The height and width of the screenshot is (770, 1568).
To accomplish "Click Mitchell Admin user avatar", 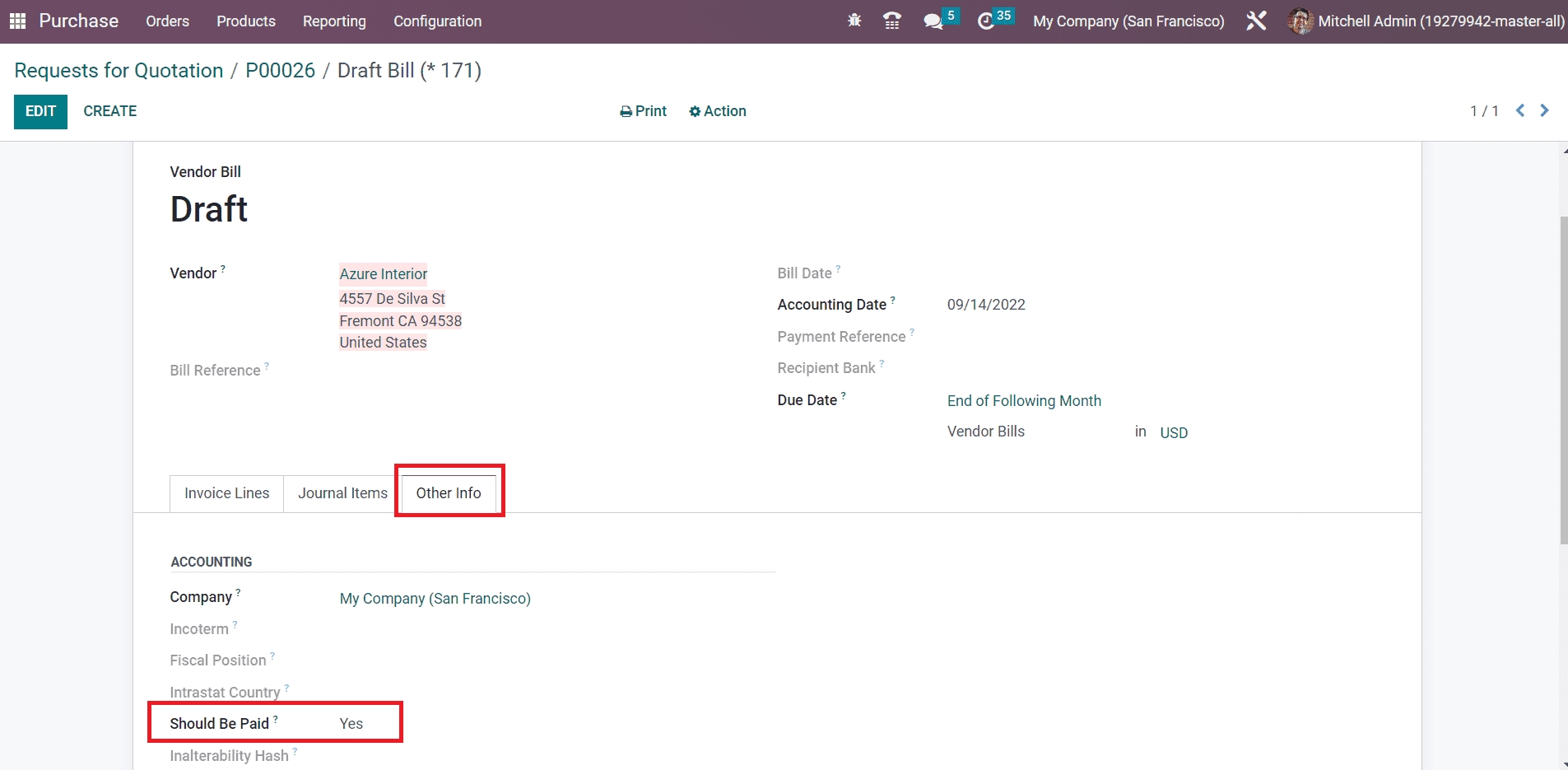I will pyautogui.click(x=1300, y=21).
